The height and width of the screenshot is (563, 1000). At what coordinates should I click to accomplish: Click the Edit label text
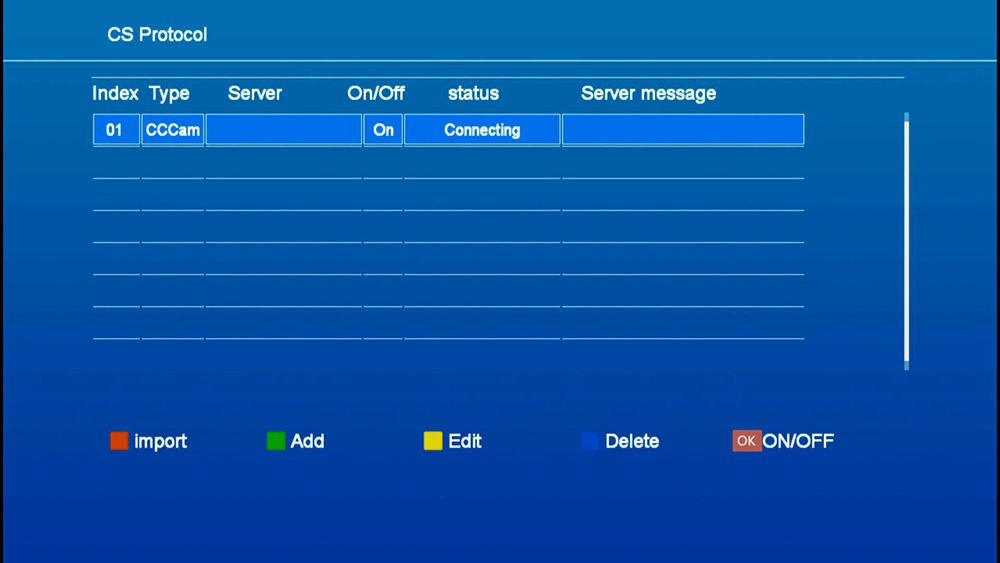tap(465, 441)
